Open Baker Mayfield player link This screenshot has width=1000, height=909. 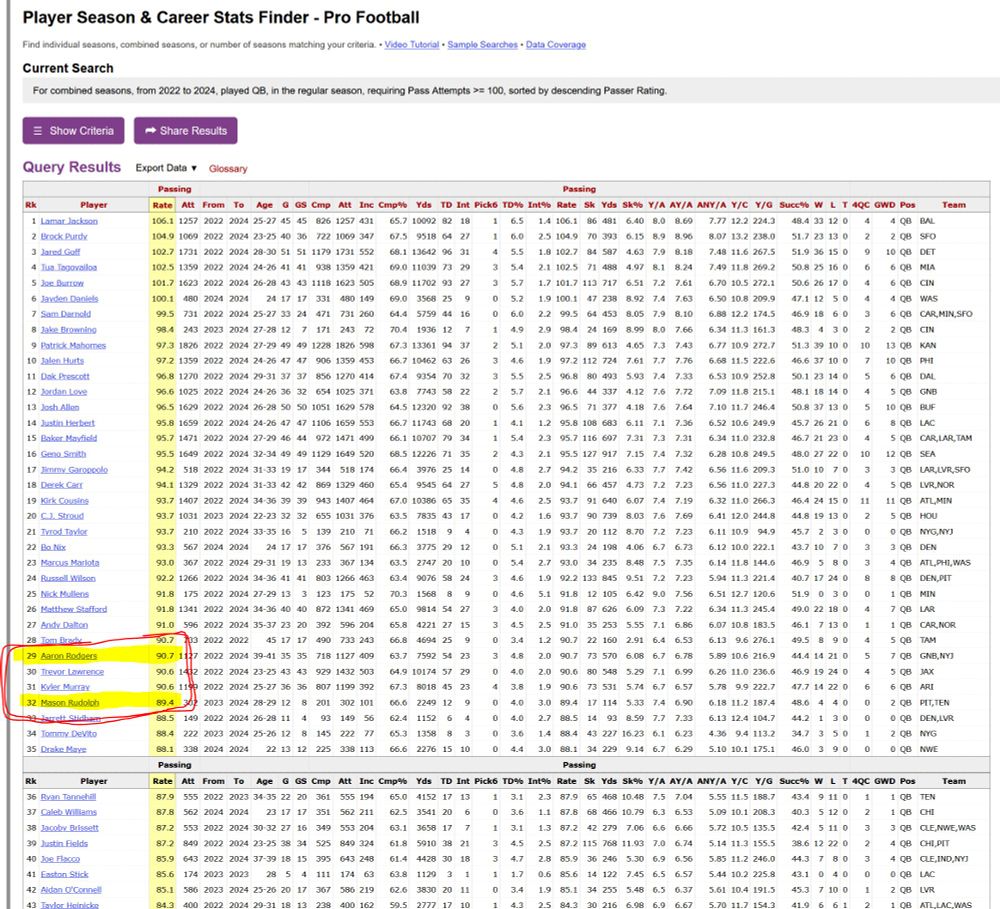(x=69, y=438)
